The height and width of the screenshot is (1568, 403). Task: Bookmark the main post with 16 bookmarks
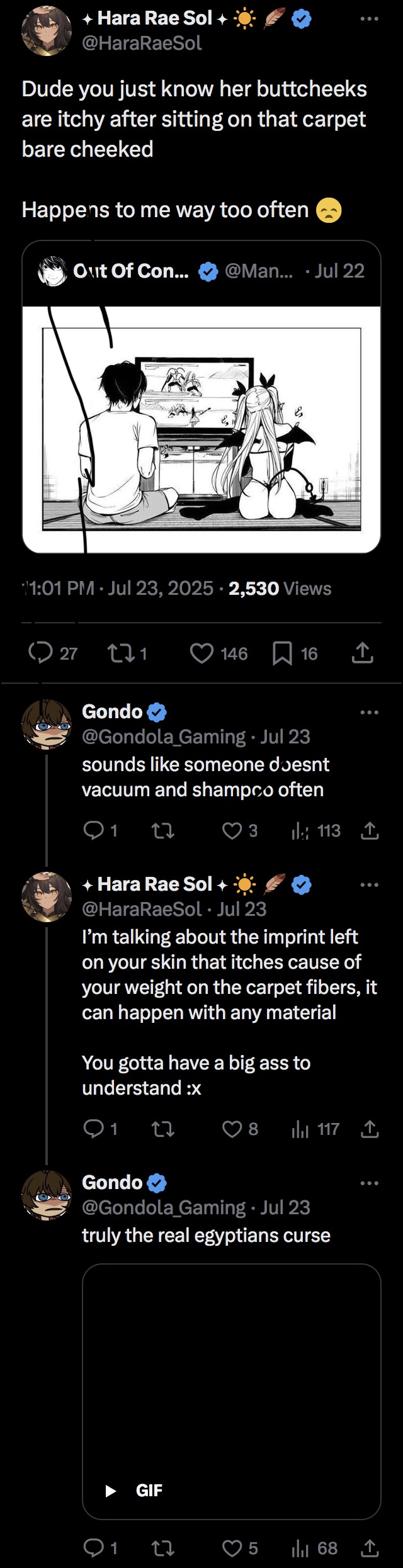282,653
